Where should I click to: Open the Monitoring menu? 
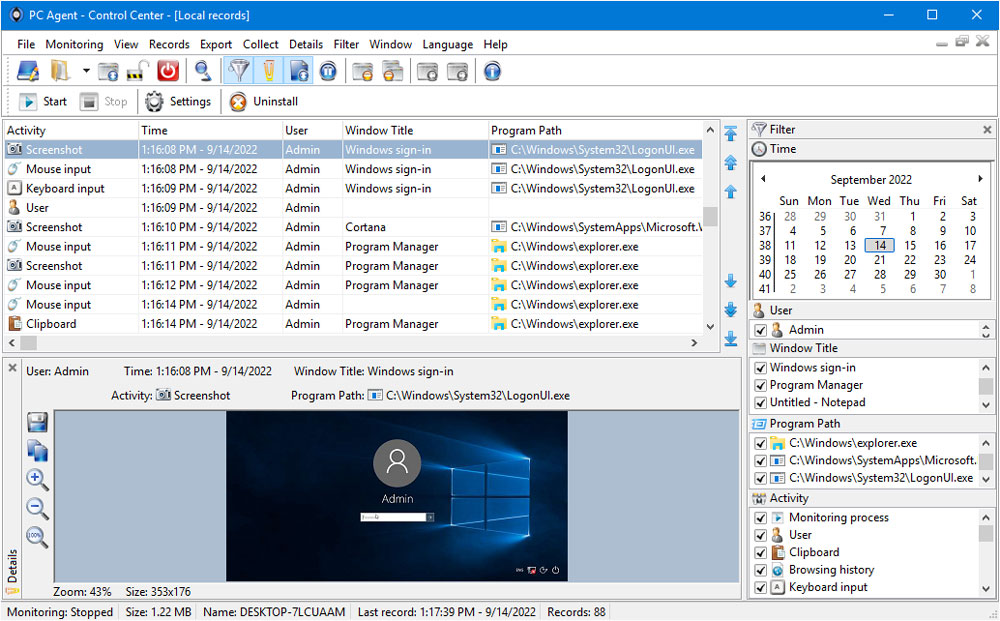click(x=74, y=44)
